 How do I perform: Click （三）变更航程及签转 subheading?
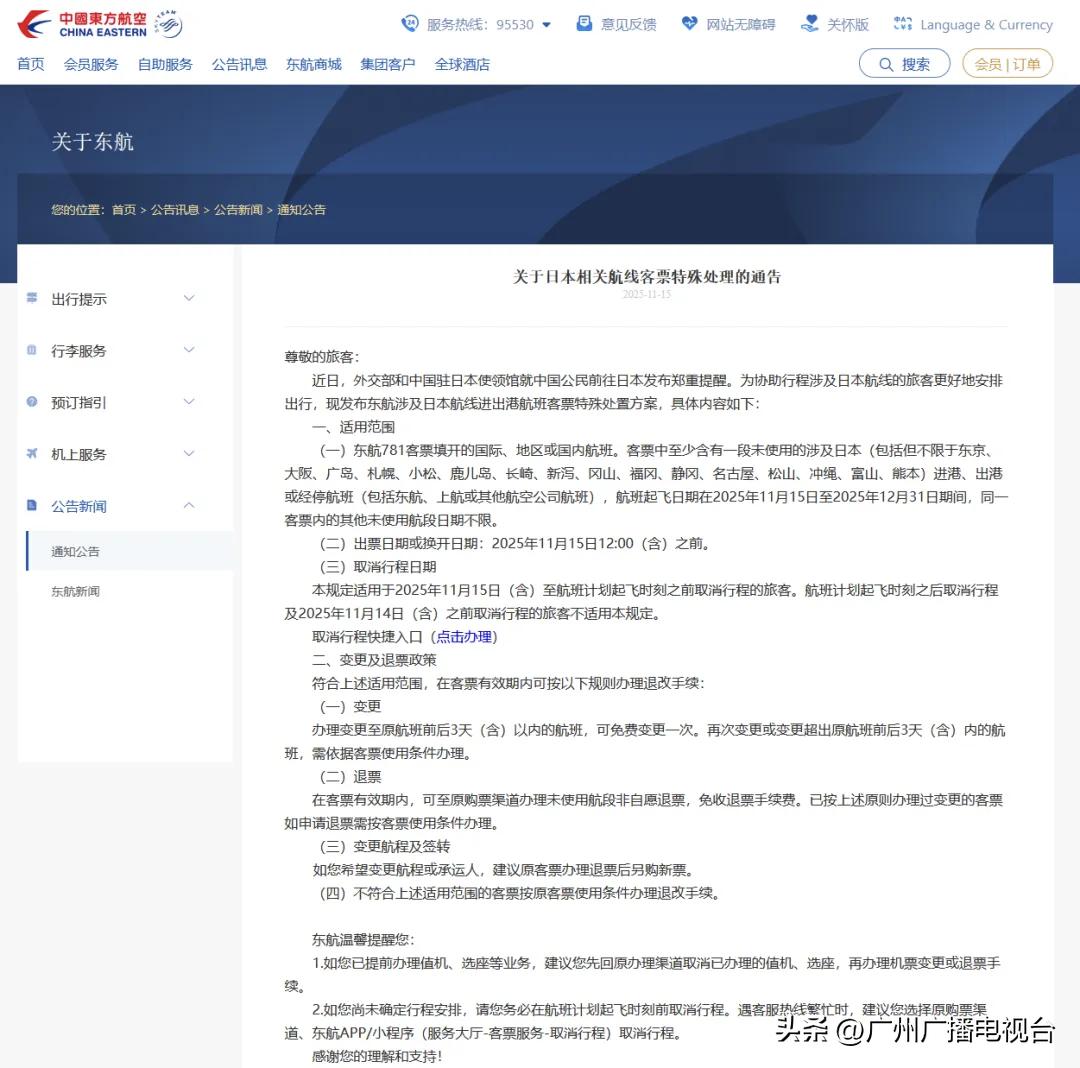click(x=384, y=846)
